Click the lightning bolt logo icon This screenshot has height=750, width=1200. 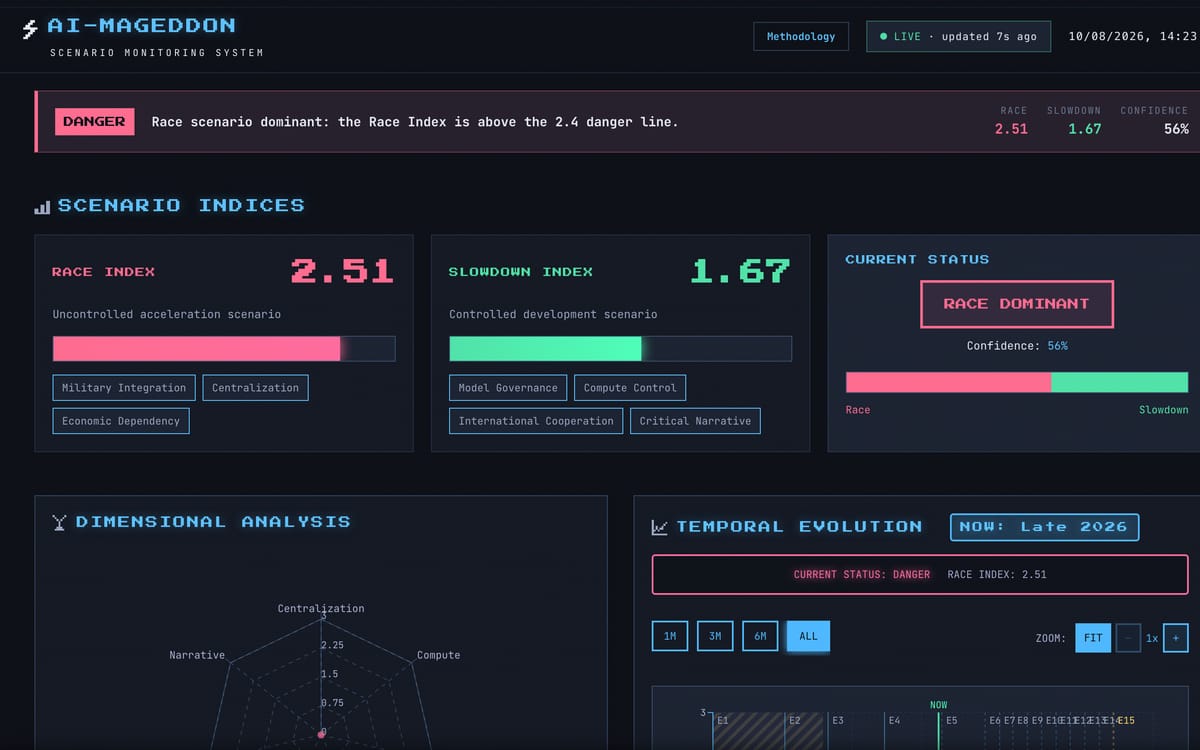pos(30,30)
